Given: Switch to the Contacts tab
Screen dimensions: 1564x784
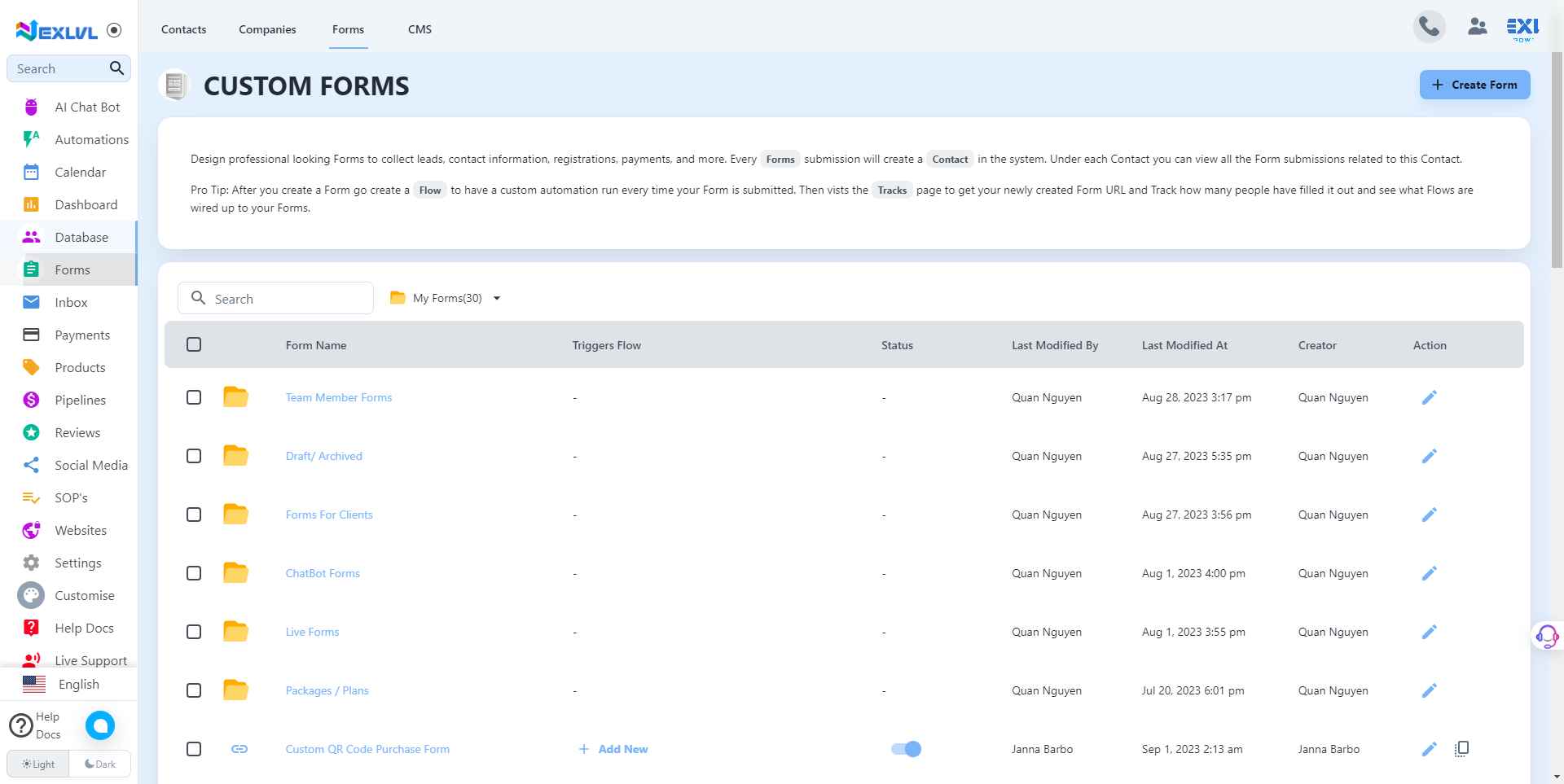Looking at the screenshot, I should [x=183, y=29].
